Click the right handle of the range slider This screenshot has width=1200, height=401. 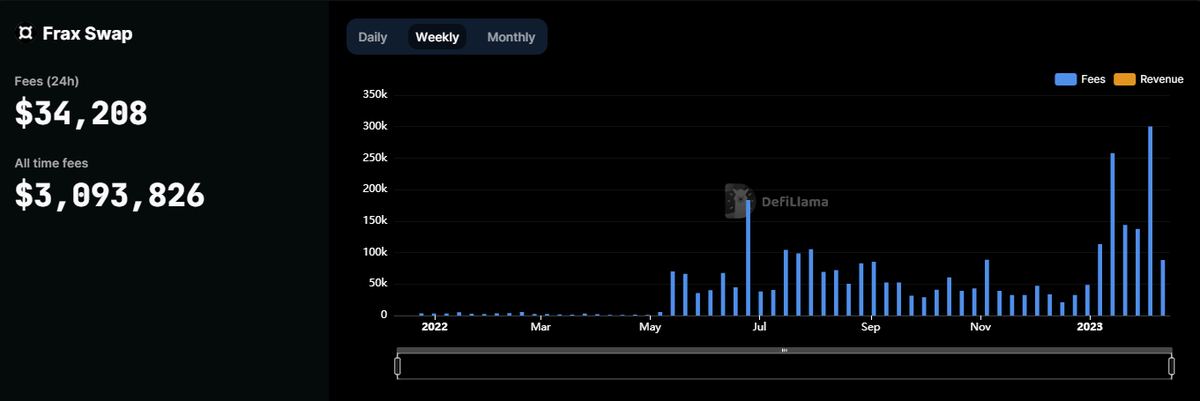[x=1171, y=367]
